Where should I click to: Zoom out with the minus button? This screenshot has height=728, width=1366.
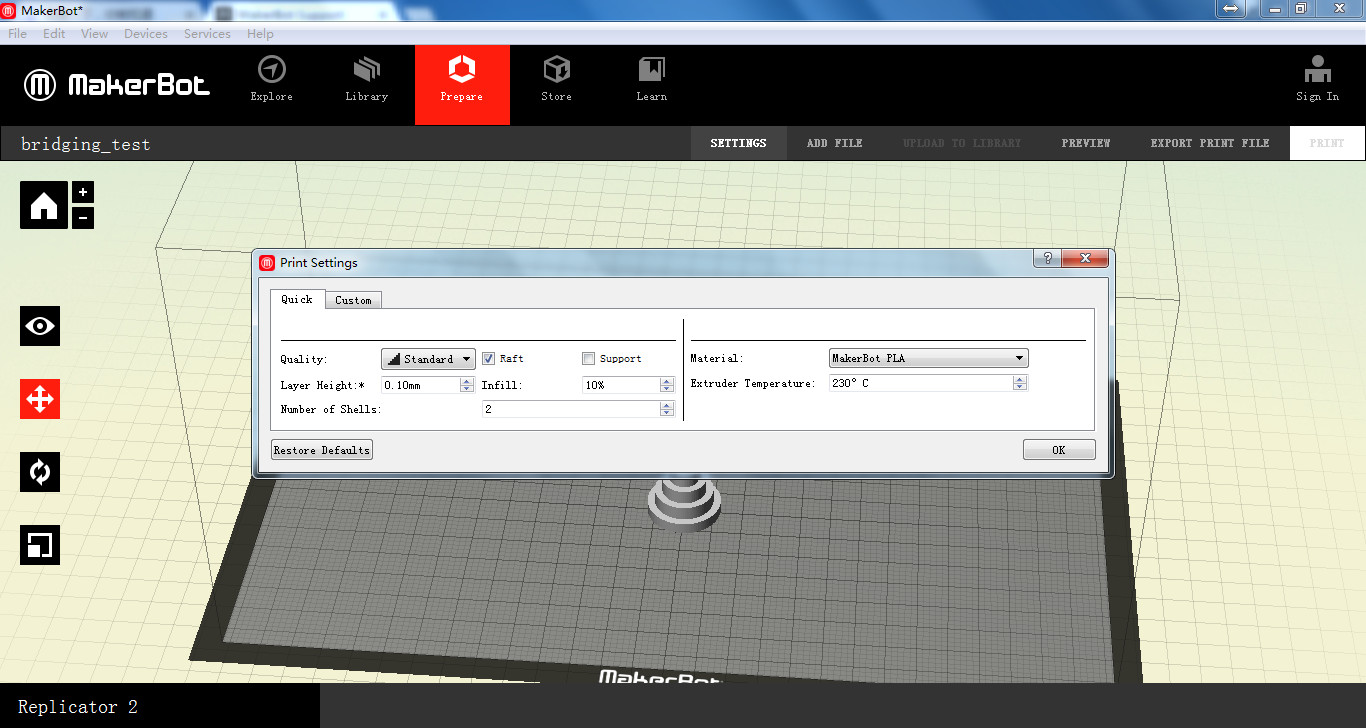(83, 217)
